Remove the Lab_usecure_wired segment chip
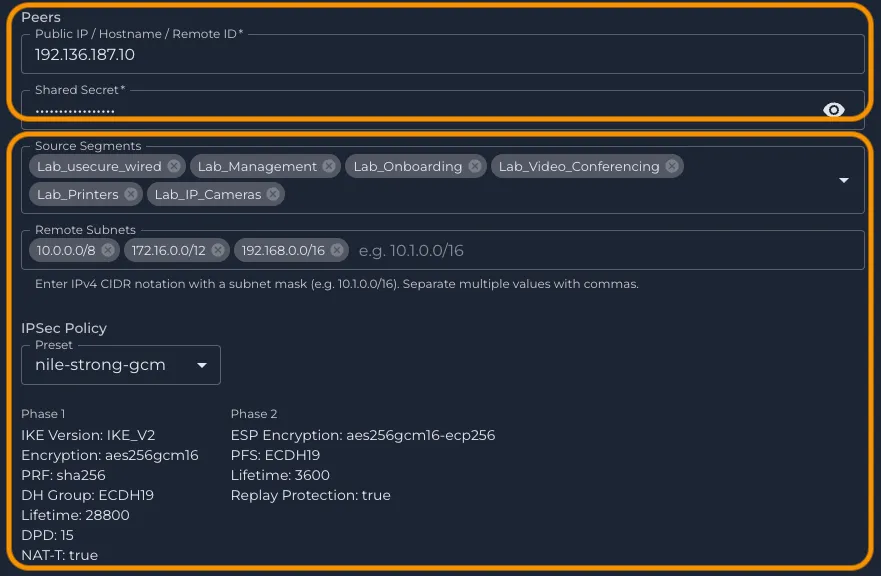This screenshot has width=881, height=576. coord(174,166)
